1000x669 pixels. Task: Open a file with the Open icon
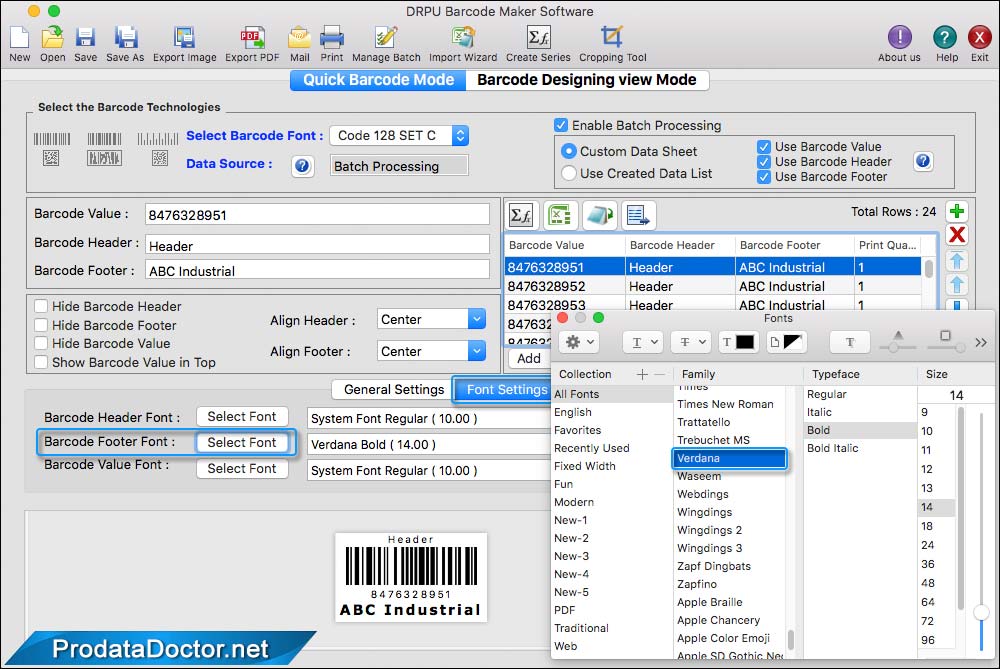pos(52,38)
